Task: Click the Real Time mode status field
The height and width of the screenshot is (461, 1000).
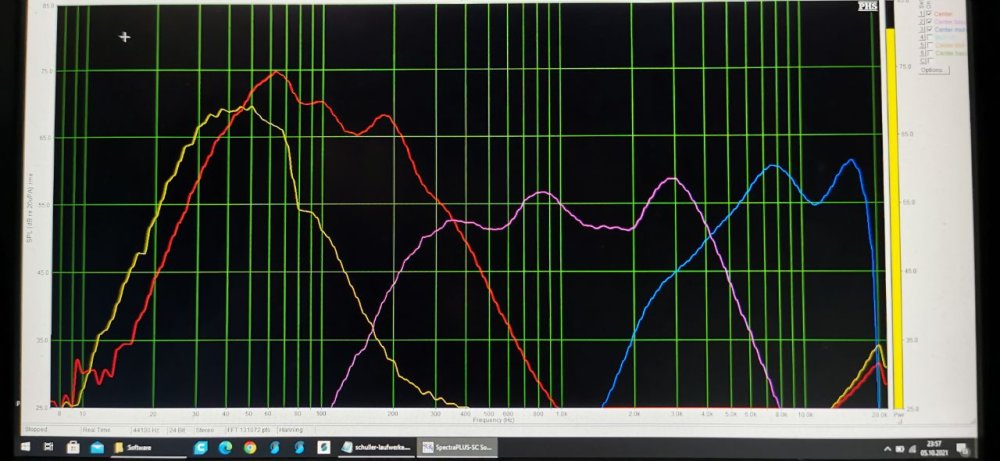Action: (x=104, y=430)
